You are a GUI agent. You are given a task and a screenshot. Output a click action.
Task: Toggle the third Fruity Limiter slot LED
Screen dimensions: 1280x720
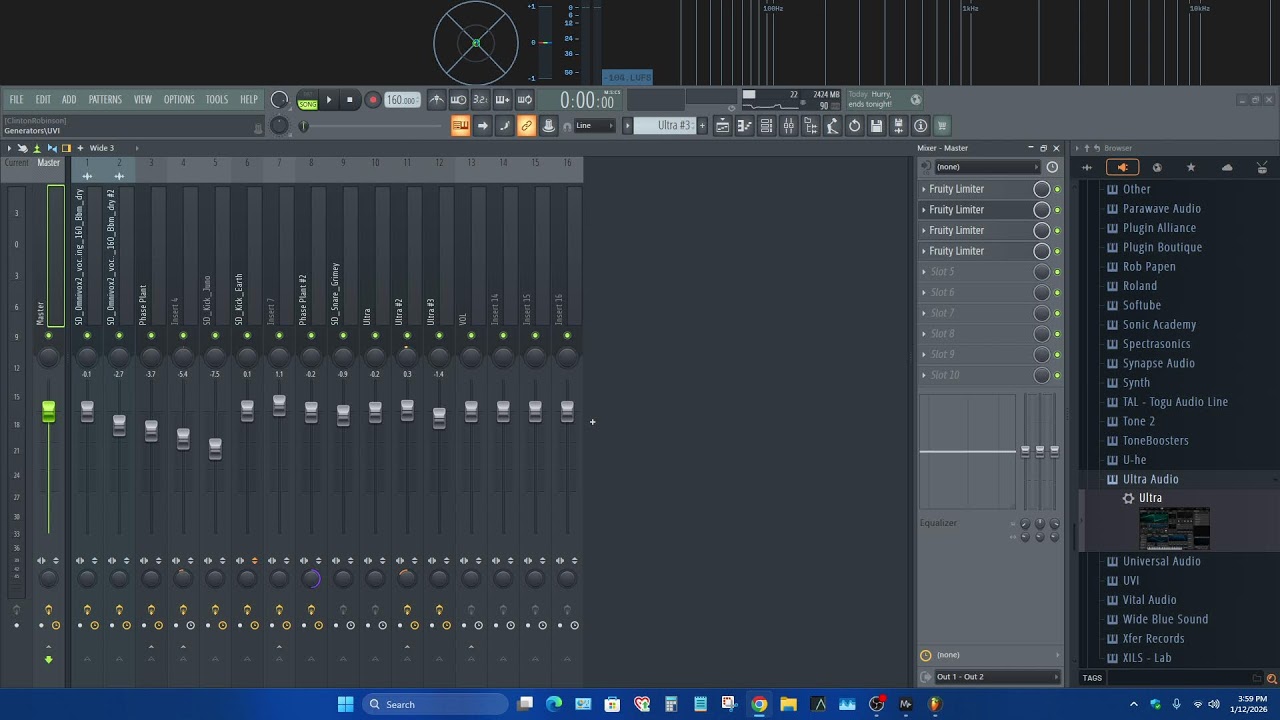pyautogui.click(x=1057, y=231)
